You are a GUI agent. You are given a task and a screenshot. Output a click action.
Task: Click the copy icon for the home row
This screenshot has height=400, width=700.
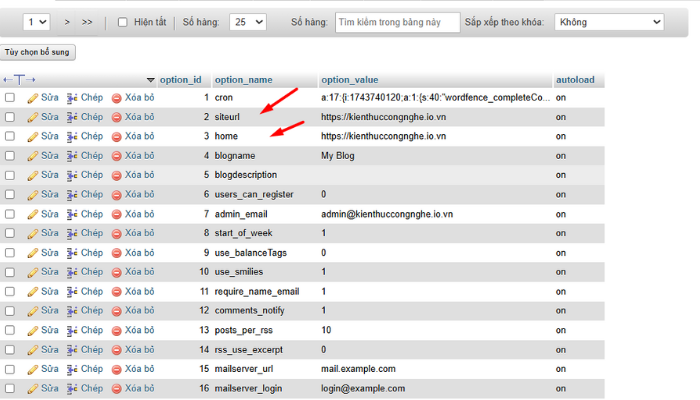click(x=73, y=136)
